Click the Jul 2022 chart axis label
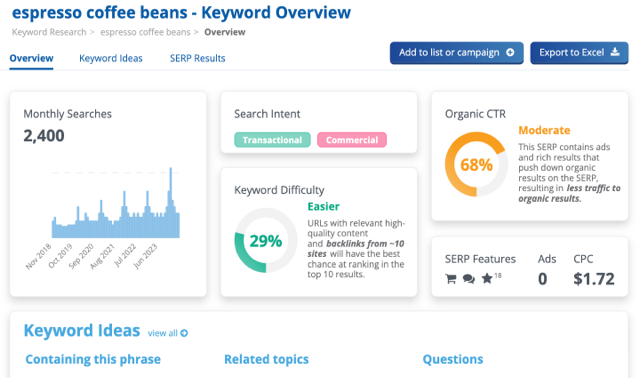 [x=124, y=256]
